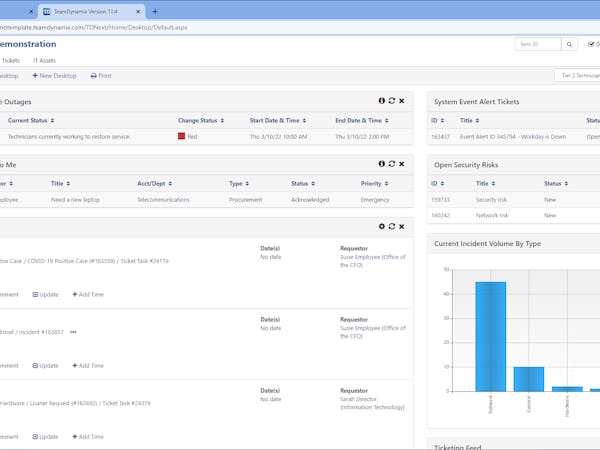The width and height of the screenshot is (600, 450).
Task: Sort my tickets by Type column
Action: pos(239,184)
